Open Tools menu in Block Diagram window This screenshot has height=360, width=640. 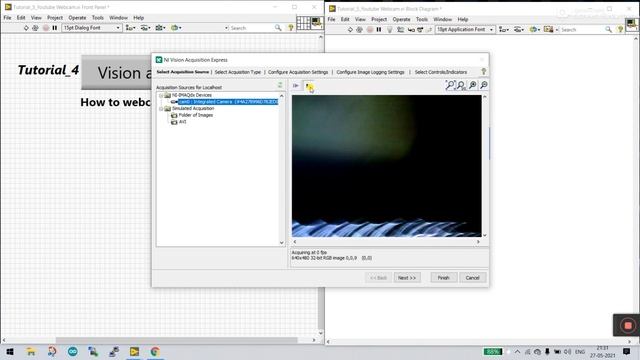coord(422,19)
